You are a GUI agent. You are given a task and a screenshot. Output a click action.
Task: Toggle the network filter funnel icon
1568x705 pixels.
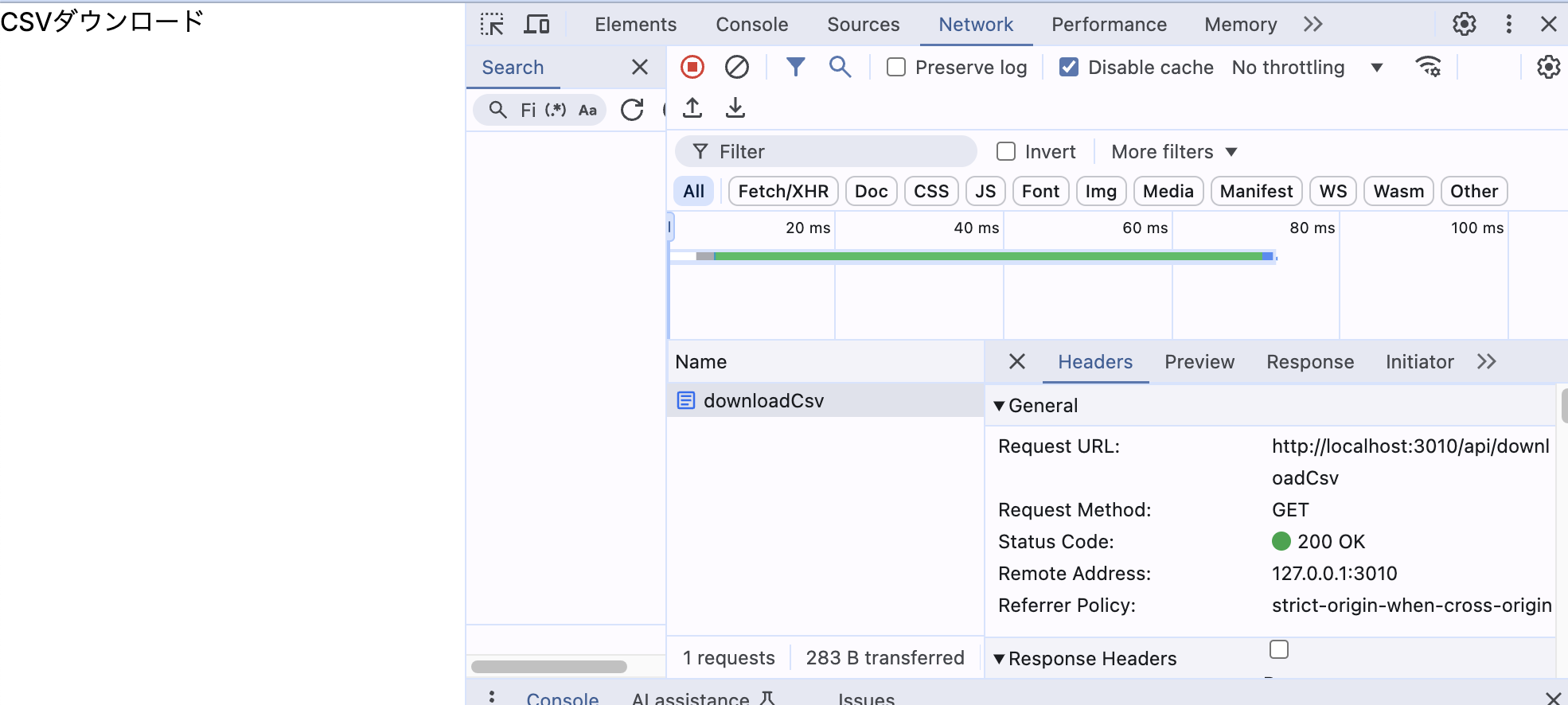coord(795,68)
